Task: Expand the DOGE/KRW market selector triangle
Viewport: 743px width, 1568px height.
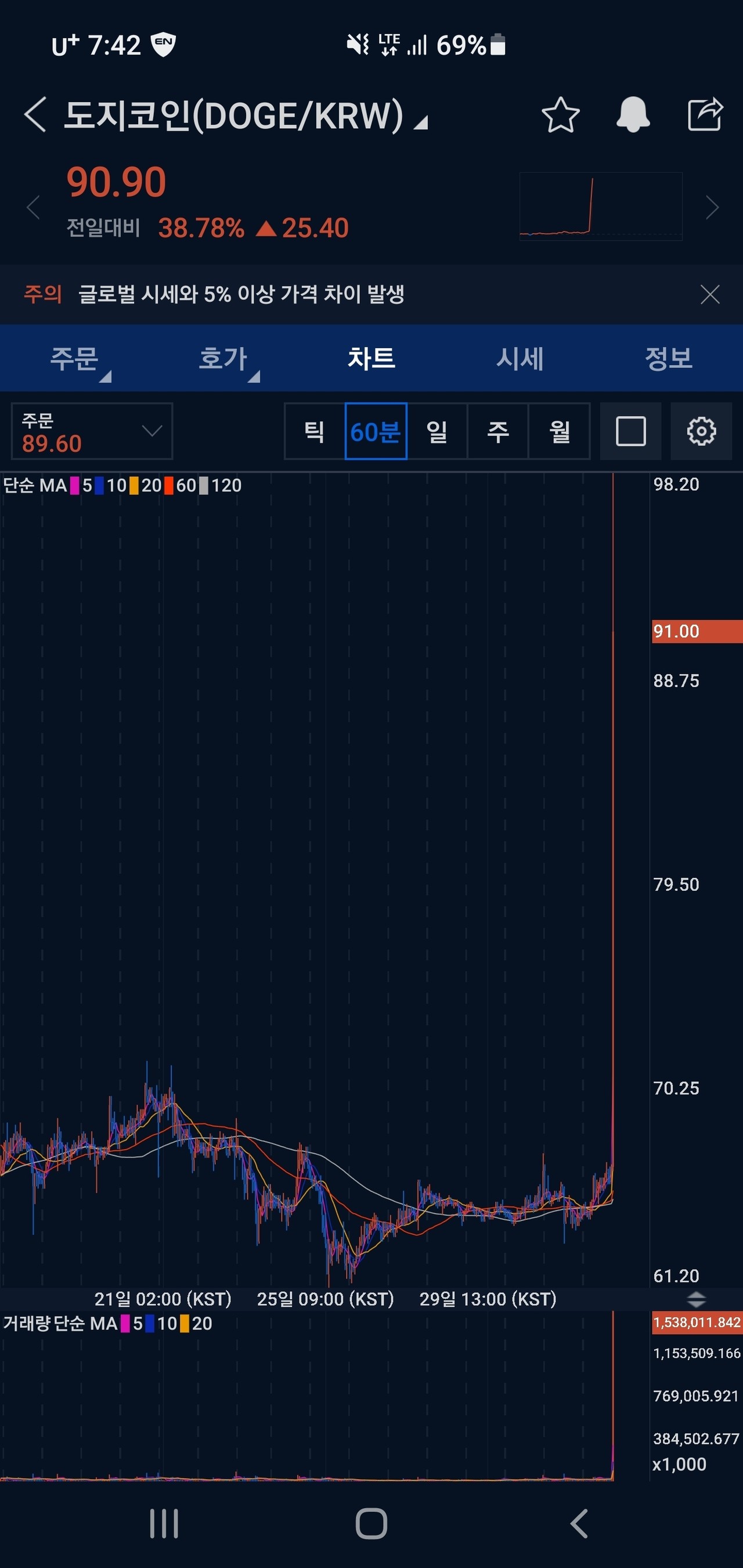Action: (421, 123)
